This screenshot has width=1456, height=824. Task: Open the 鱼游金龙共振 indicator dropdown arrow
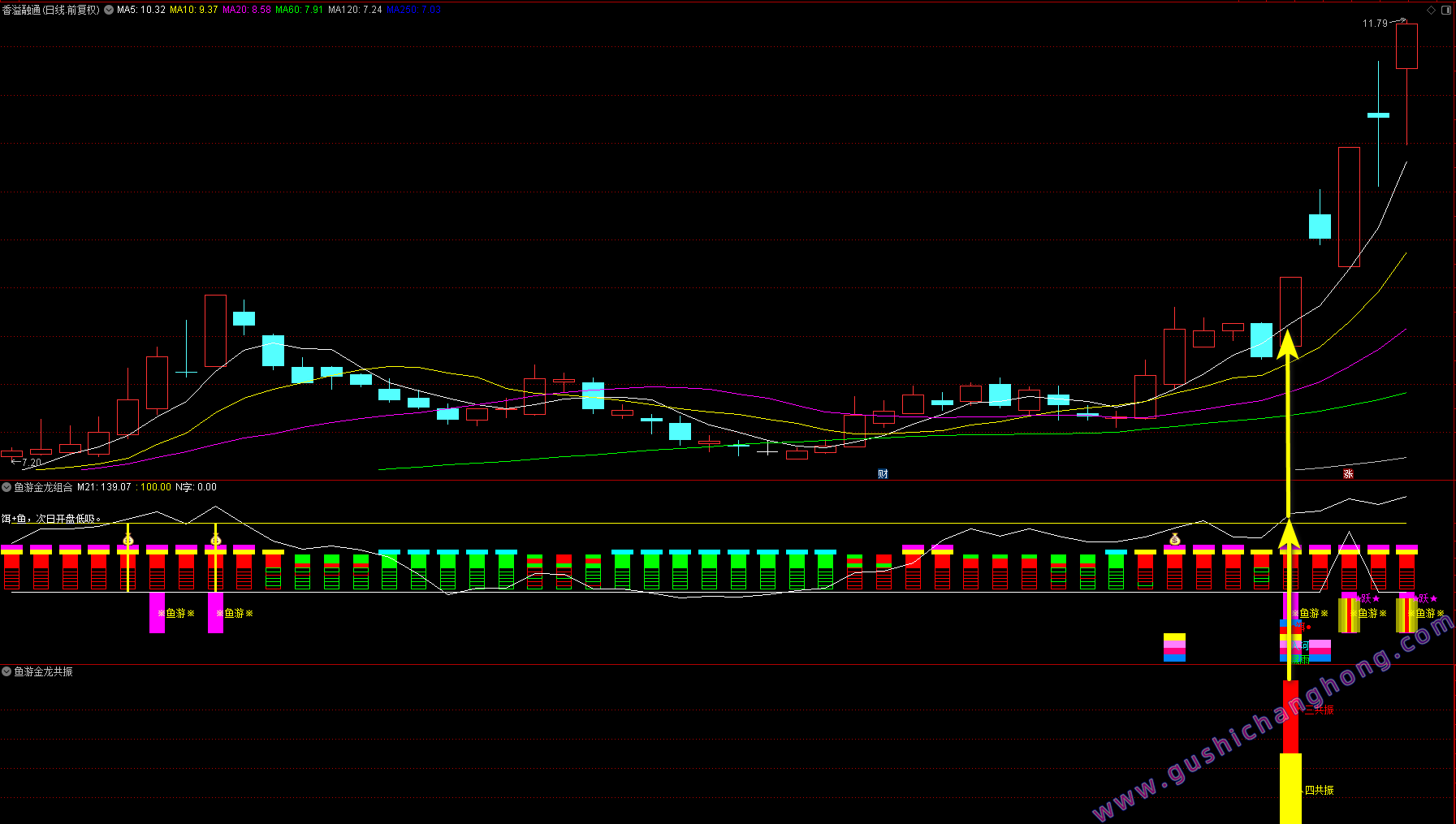[x=6, y=671]
